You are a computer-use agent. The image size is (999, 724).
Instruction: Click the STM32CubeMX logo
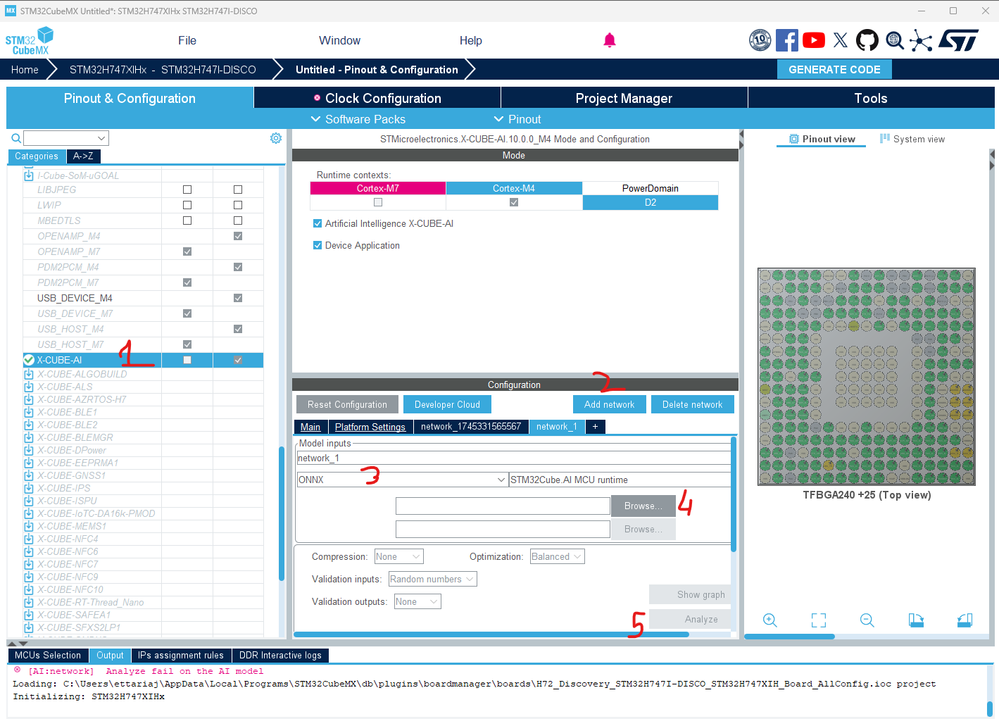click(29, 41)
